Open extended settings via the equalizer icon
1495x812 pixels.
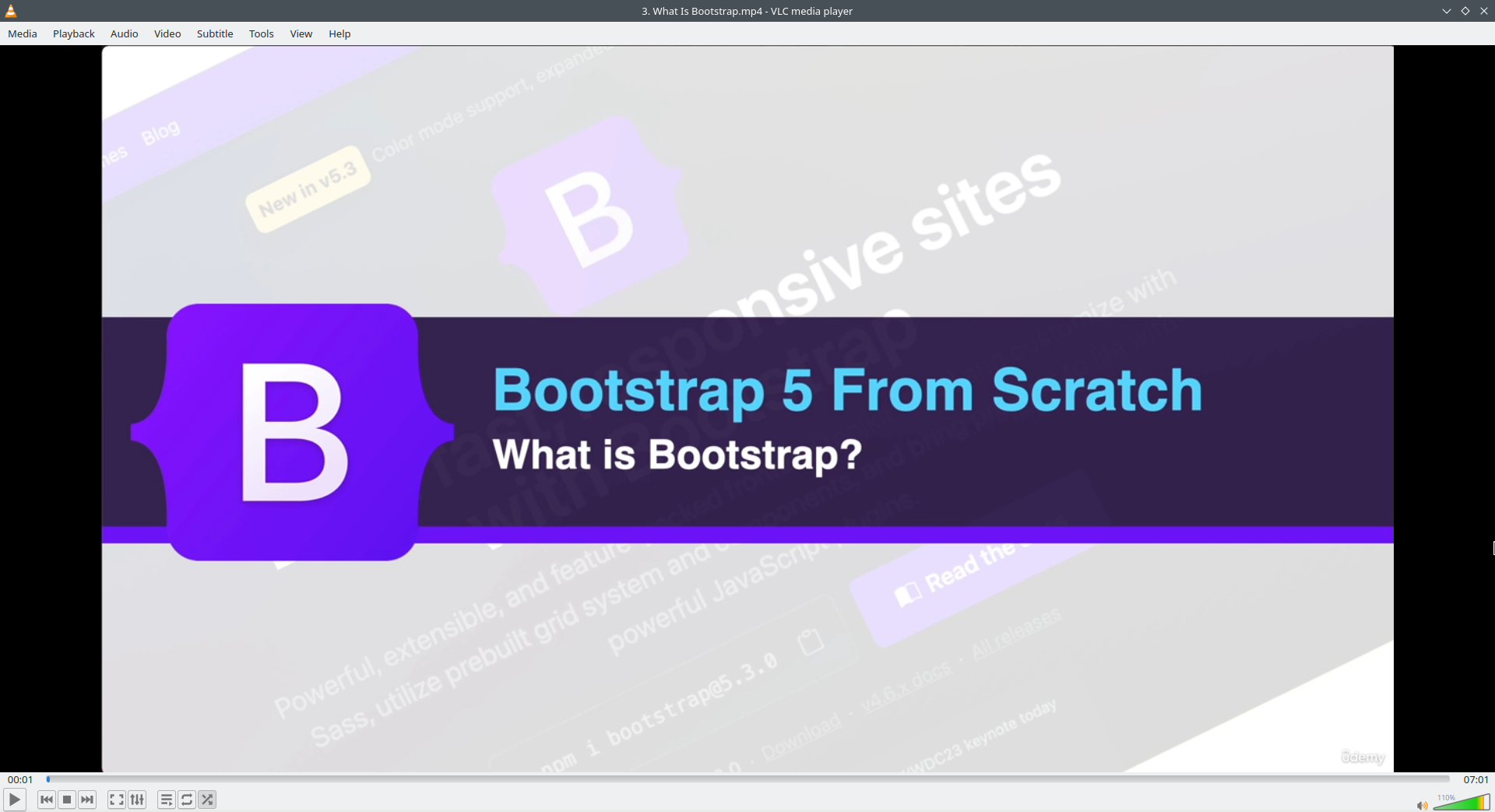(137, 799)
